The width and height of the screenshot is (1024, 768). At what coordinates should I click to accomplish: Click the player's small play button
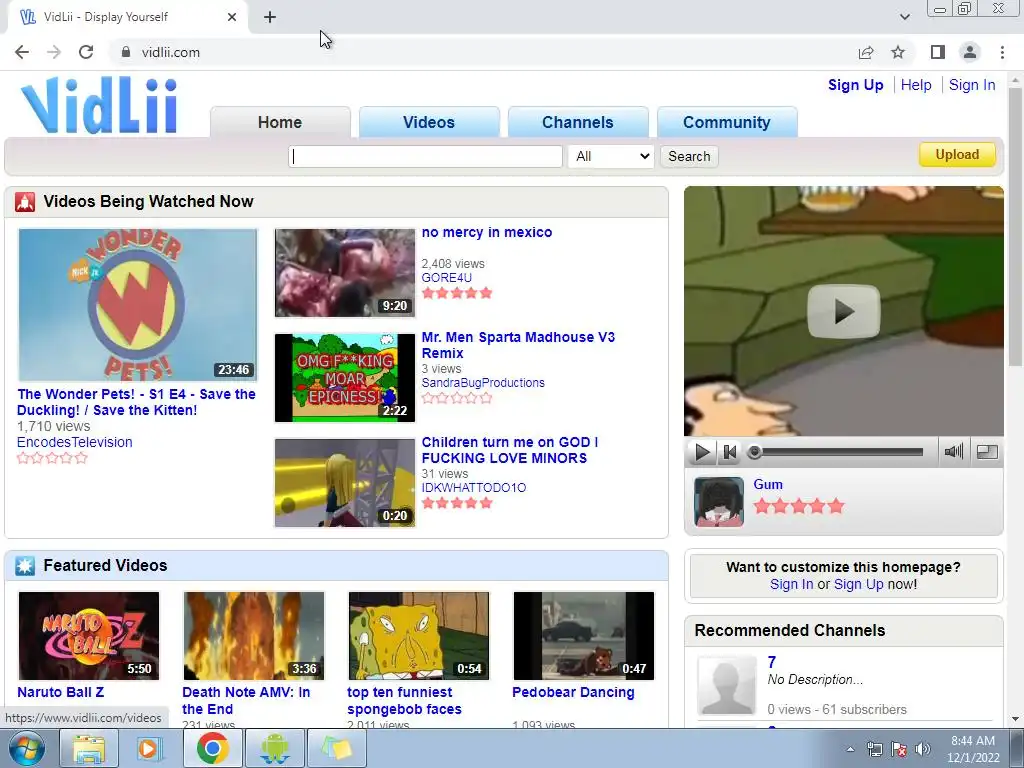[702, 452]
